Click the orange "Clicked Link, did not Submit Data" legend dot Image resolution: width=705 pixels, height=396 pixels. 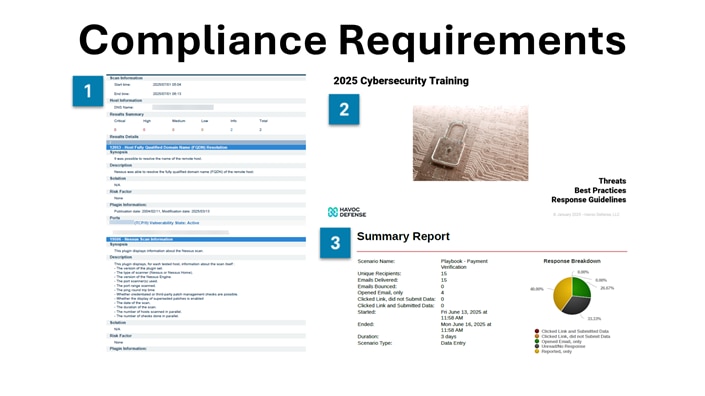click(x=536, y=336)
